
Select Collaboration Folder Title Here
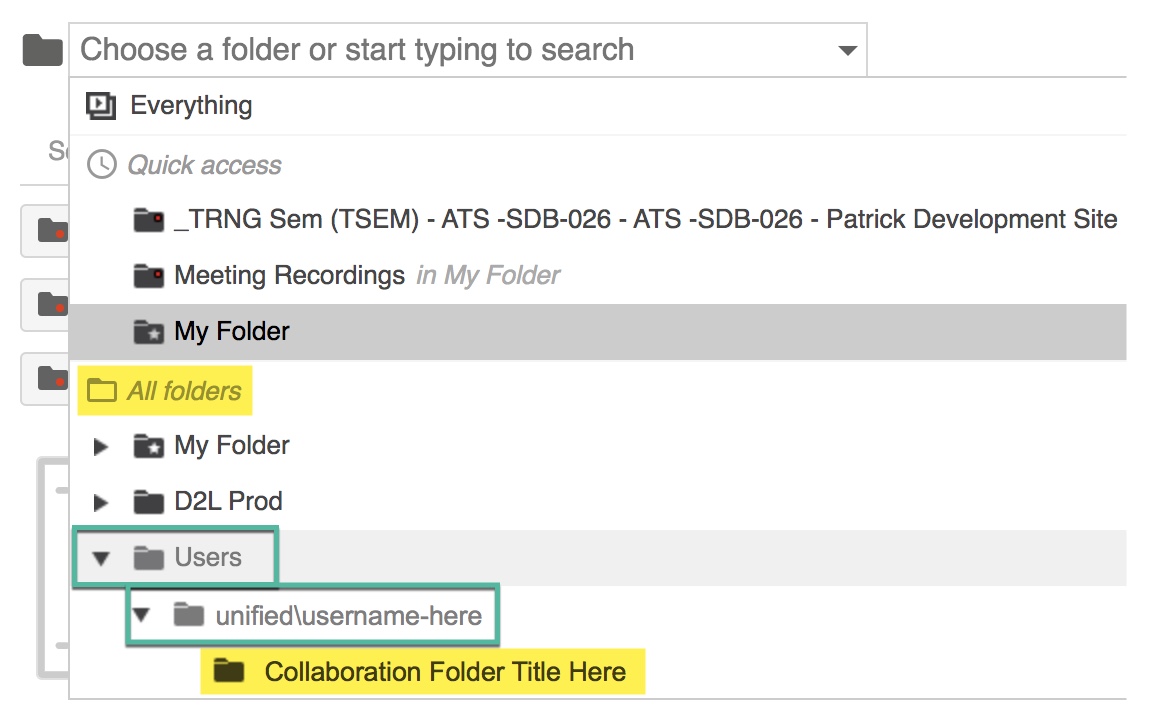tap(445, 671)
